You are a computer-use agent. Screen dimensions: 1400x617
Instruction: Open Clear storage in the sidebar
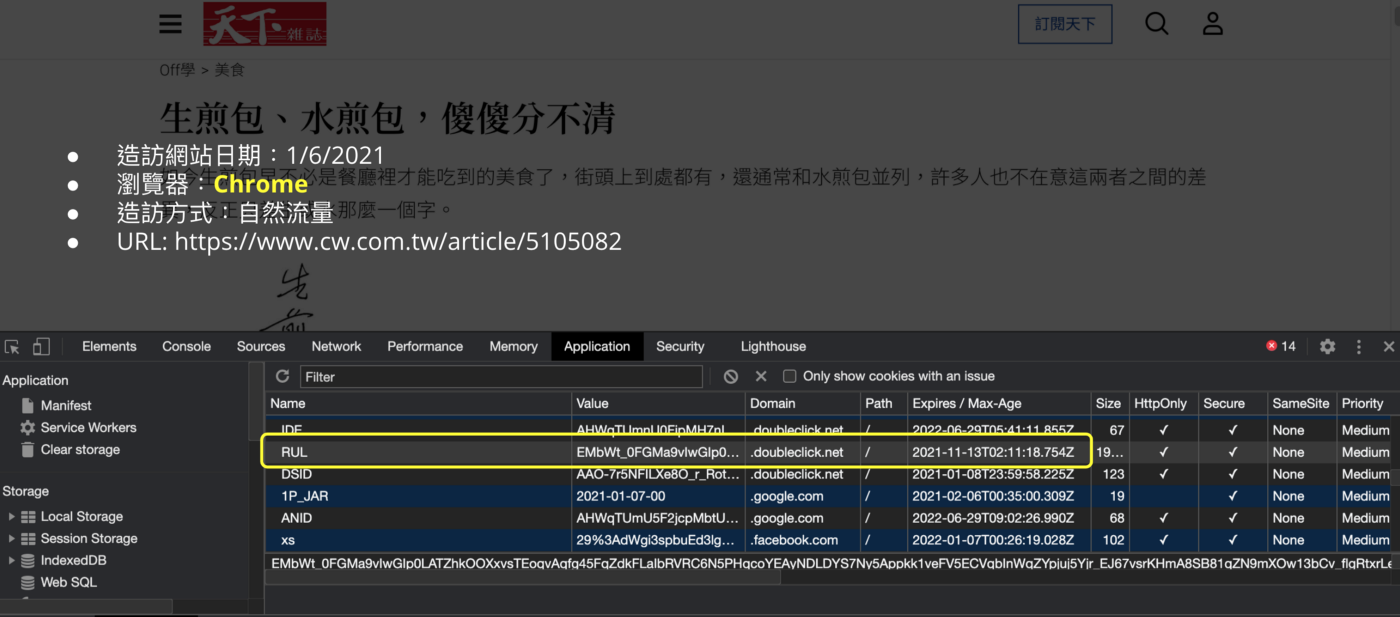click(x=80, y=450)
